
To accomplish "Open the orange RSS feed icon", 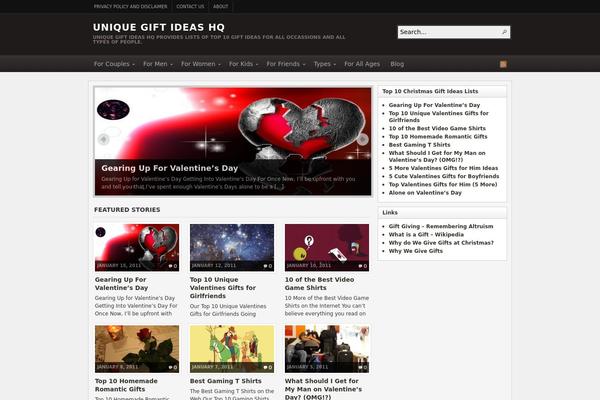I will 503,64.
